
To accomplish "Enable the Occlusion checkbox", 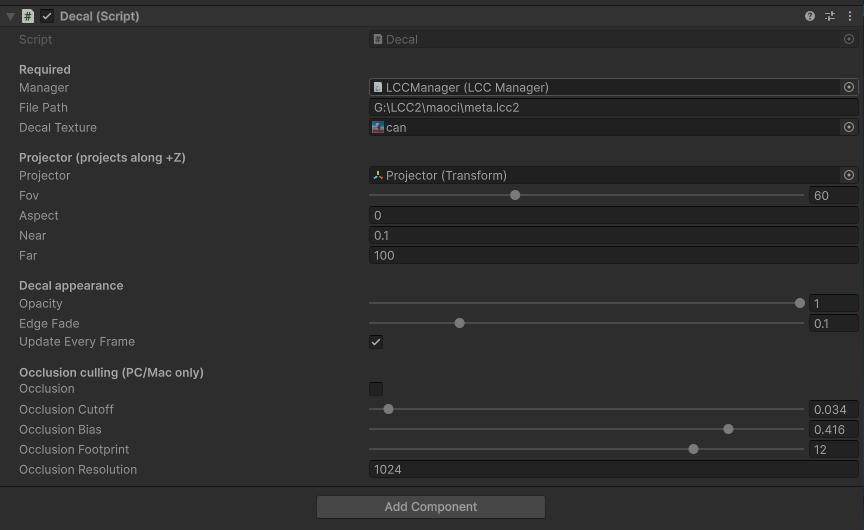I will coord(376,389).
